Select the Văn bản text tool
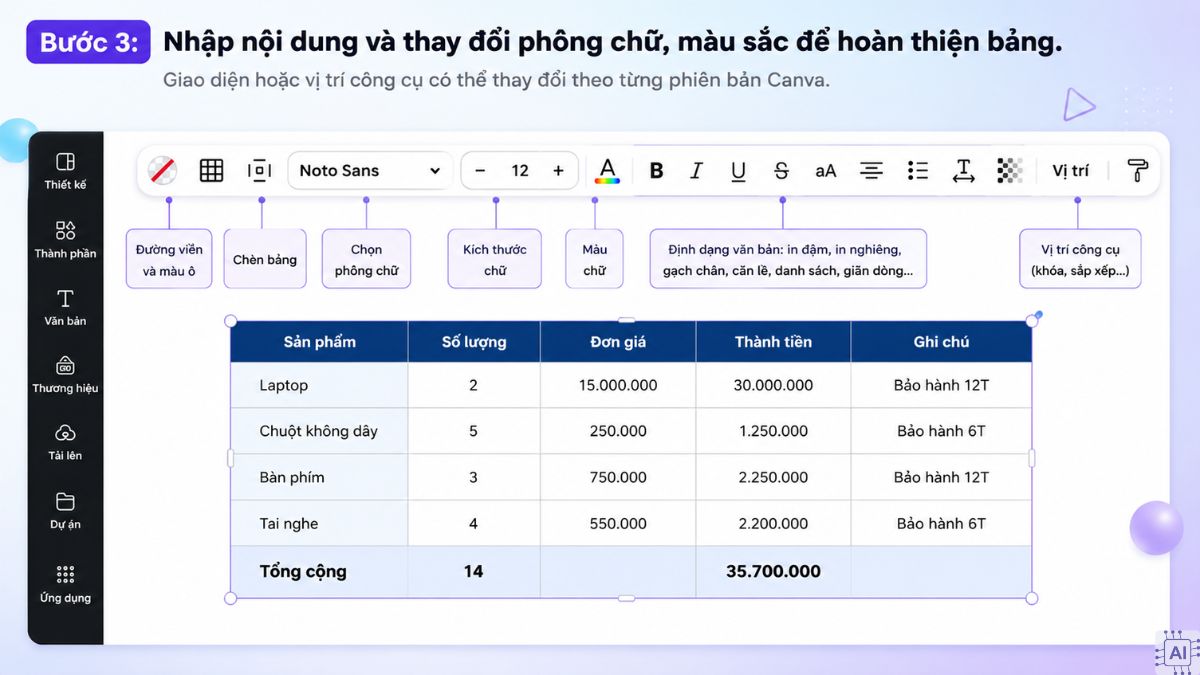This screenshot has width=1200, height=675. (x=65, y=307)
